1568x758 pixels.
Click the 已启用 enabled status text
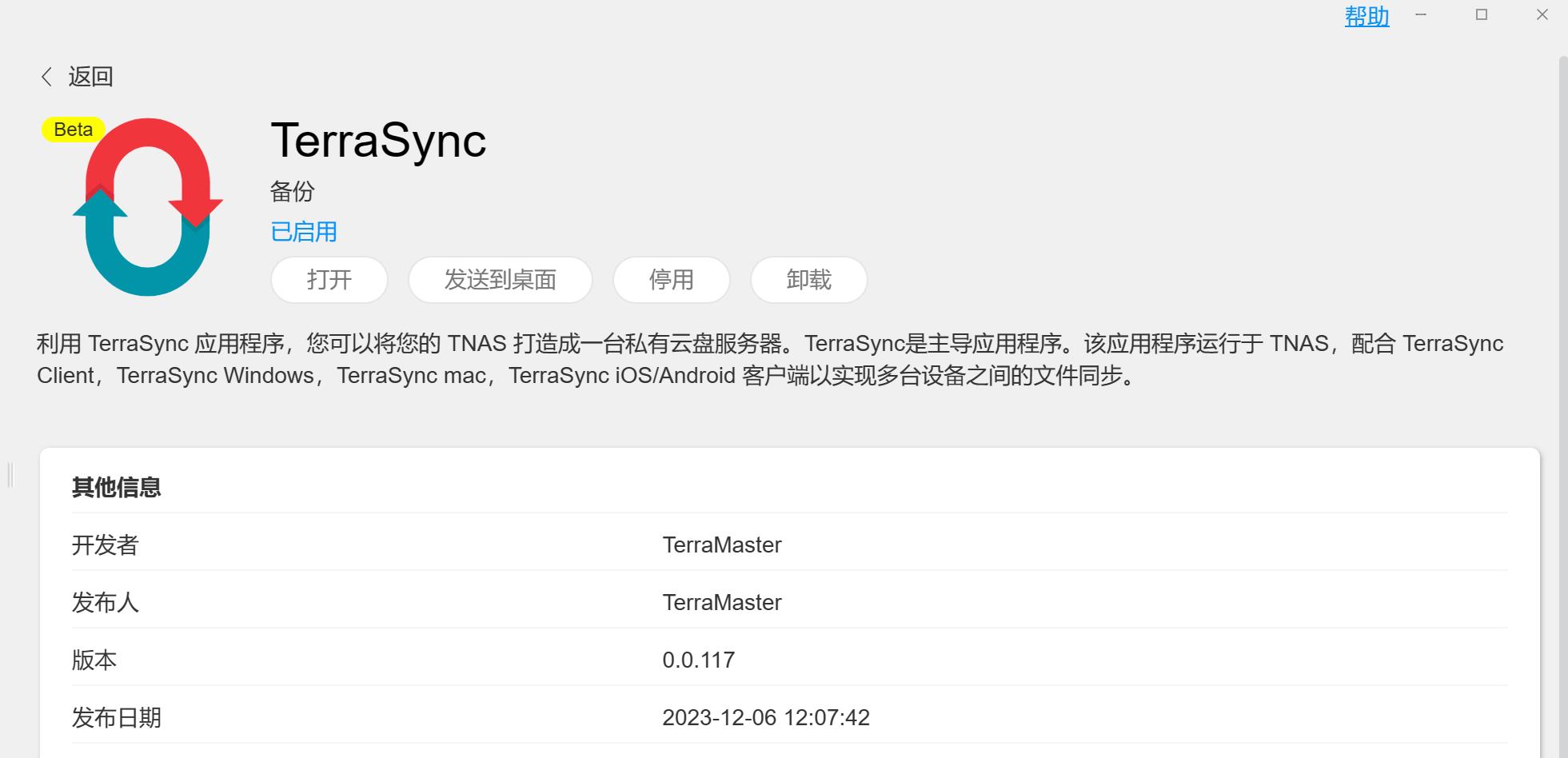tap(304, 232)
